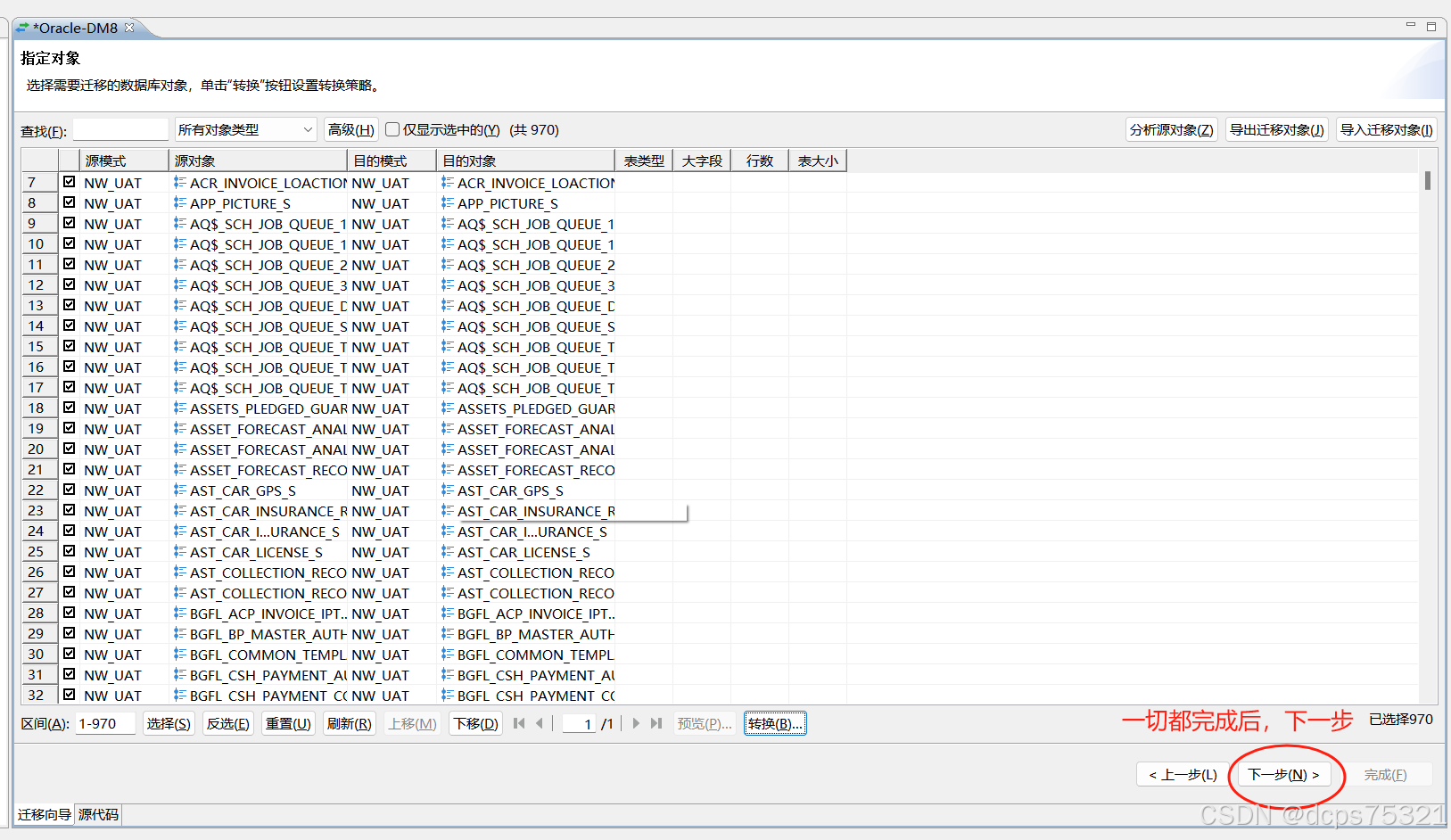
Task: Click the 查找 search input field
Action: click(x=120, y=129)
